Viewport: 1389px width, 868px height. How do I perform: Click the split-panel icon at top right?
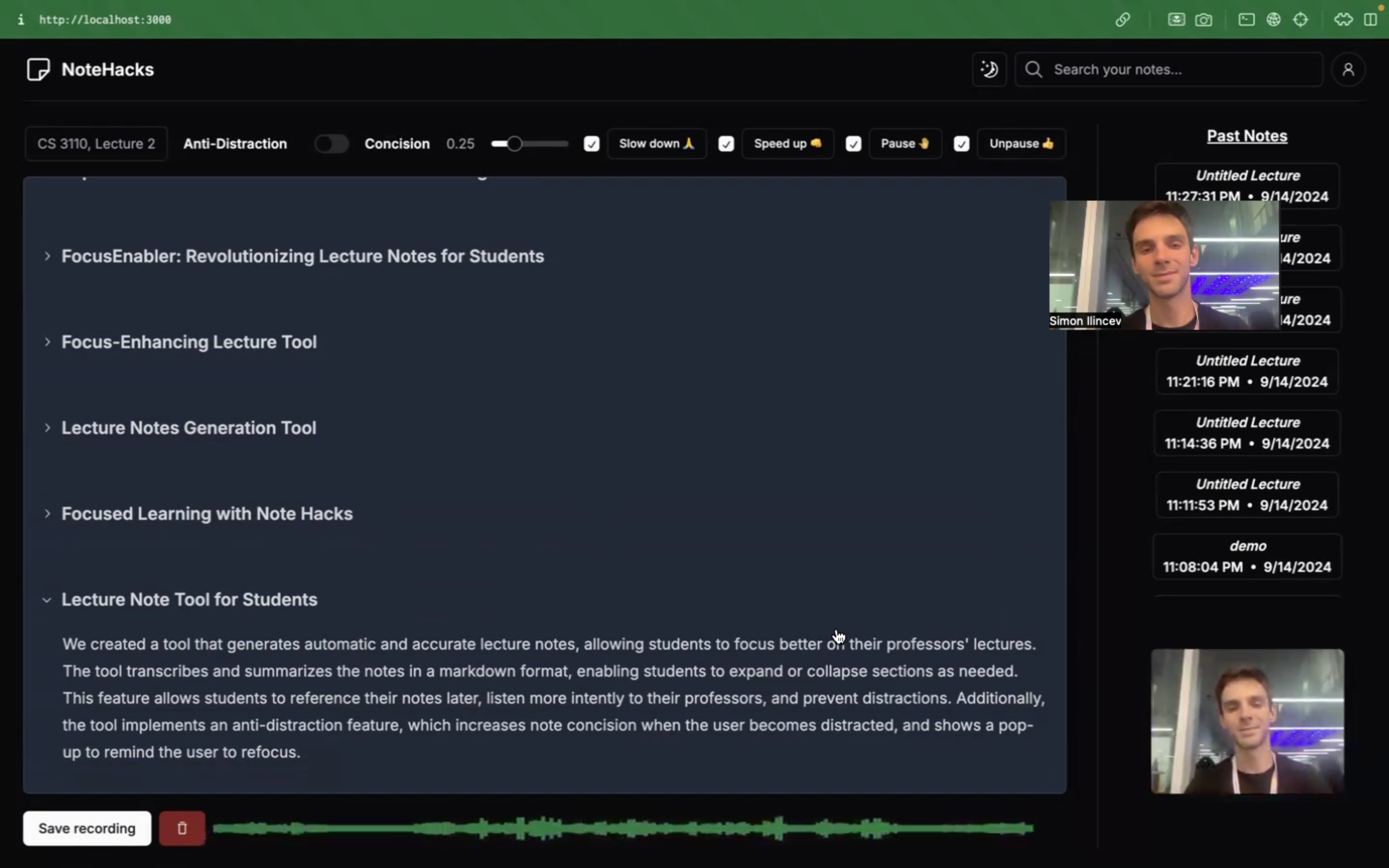coord(1371,19)
